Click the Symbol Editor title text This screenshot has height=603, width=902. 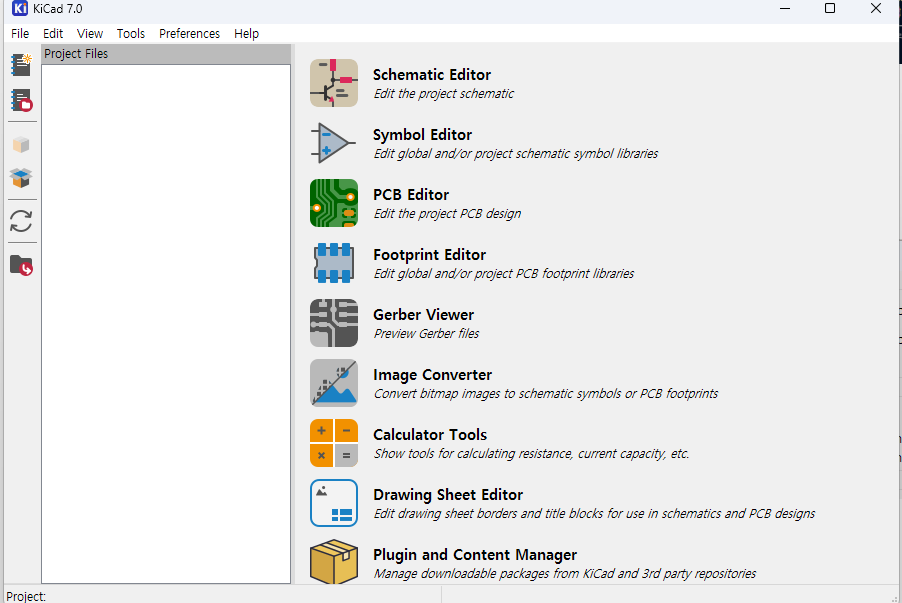pyautogui.click(x=422, y=135)
